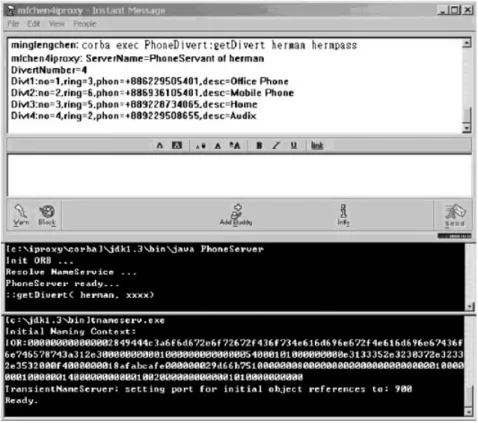
Task: Open the View menu
Action: [x=57, y=24]
